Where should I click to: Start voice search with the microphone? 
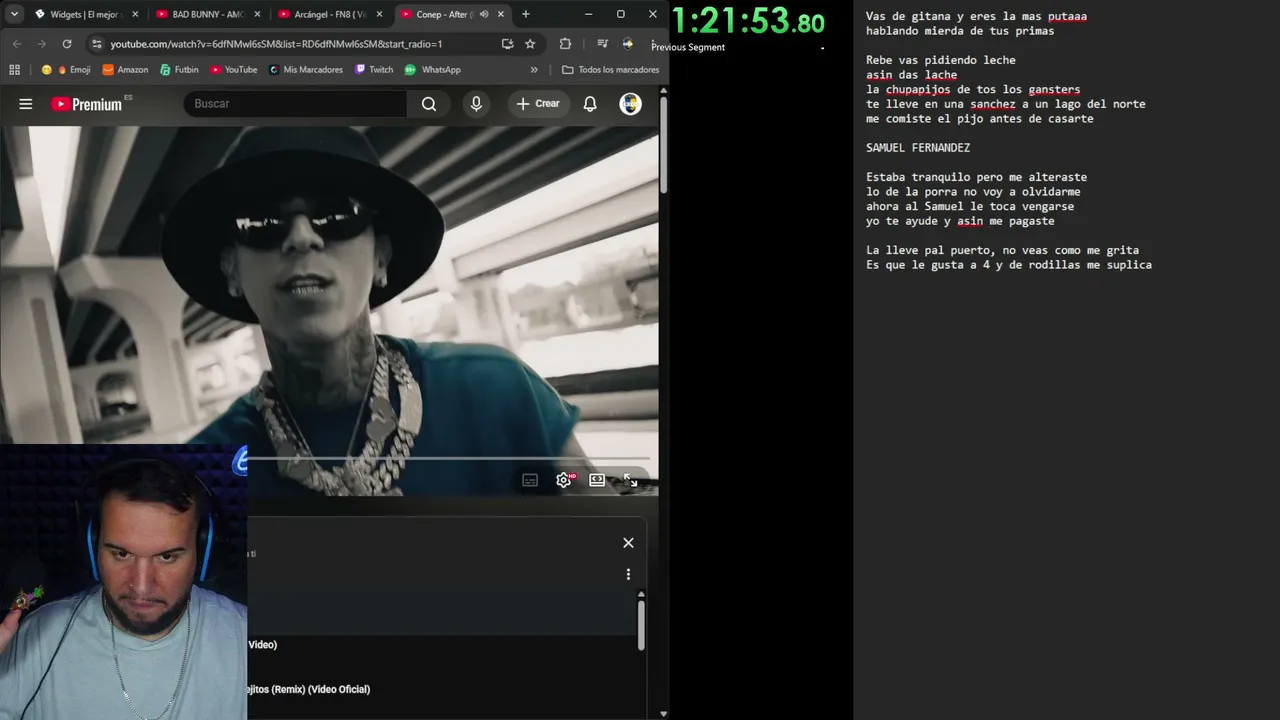pos(476,104)
